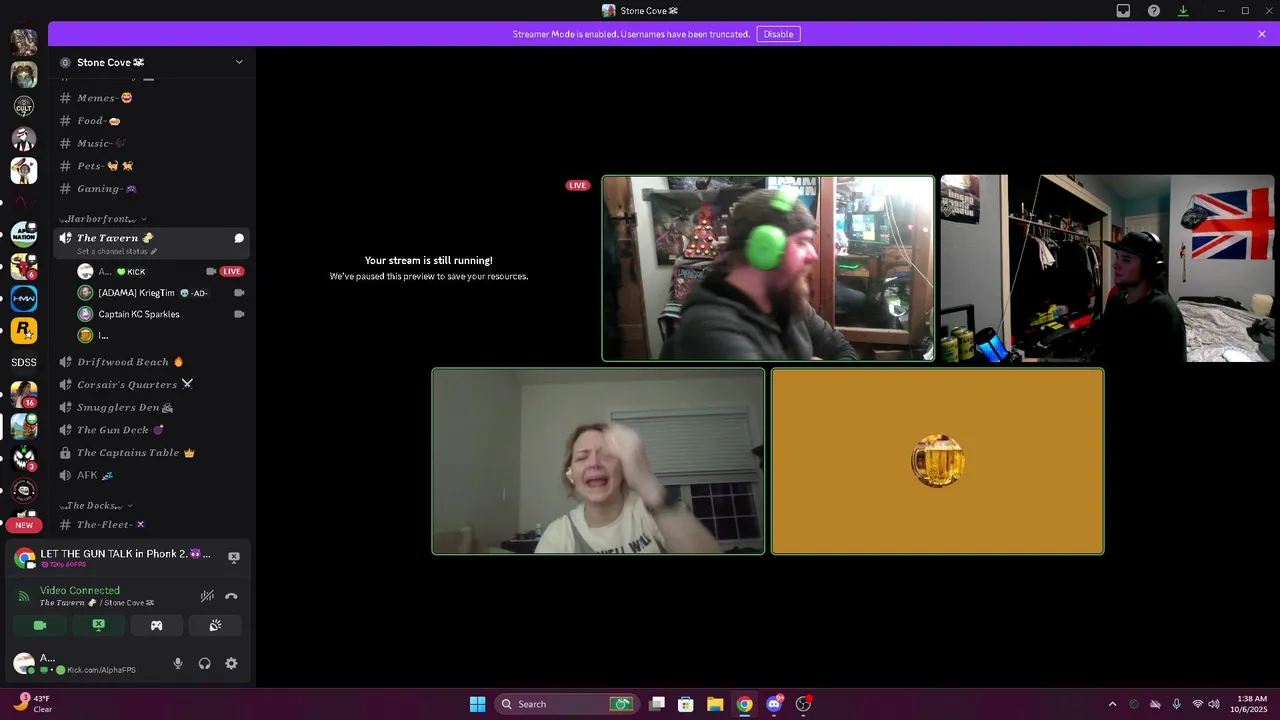Open The Tavern text chat bubble icon

coord(239,238)
